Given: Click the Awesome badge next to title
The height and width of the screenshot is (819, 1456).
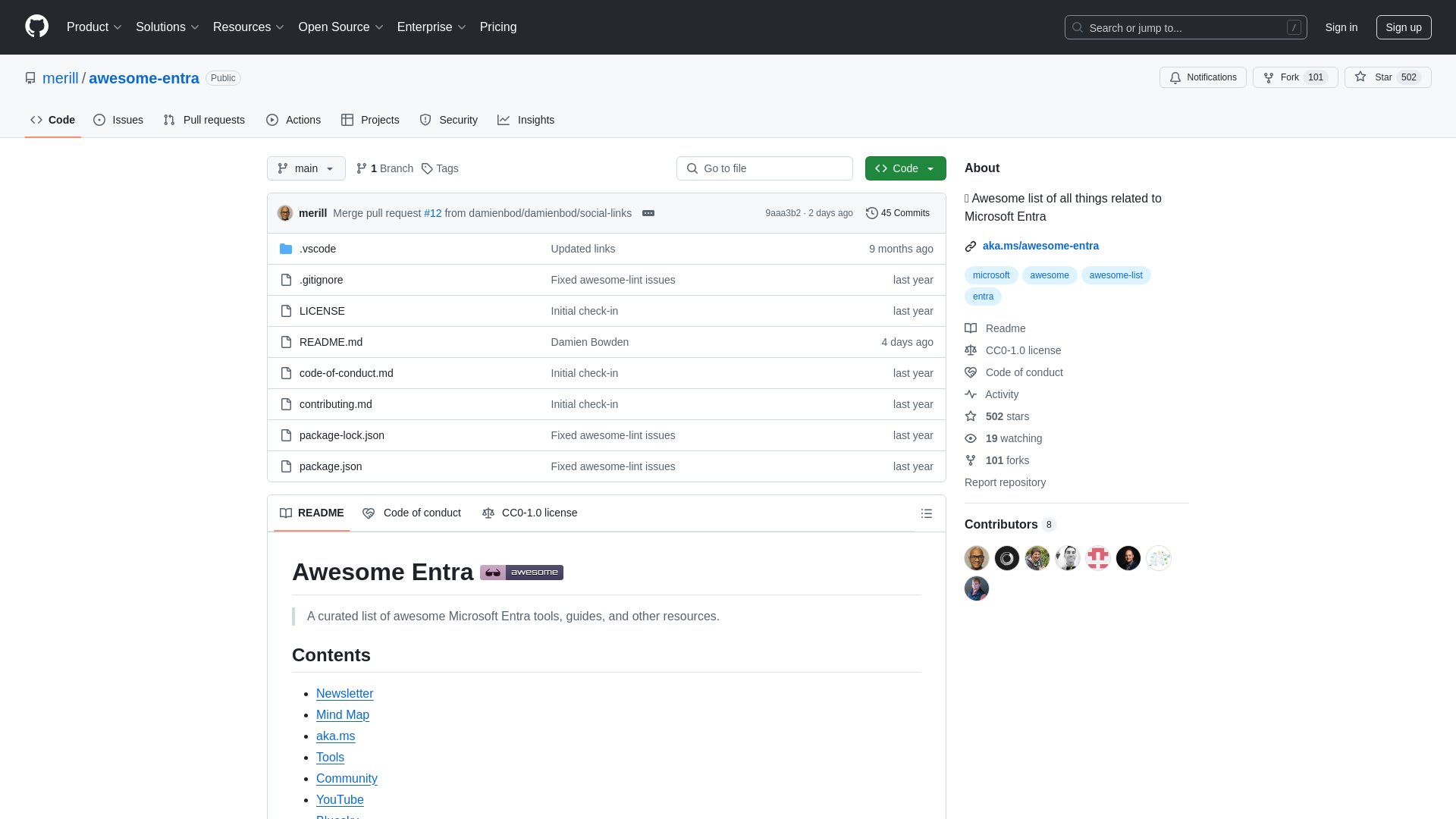Looking at the screenshot, I should tap(522, 573).
